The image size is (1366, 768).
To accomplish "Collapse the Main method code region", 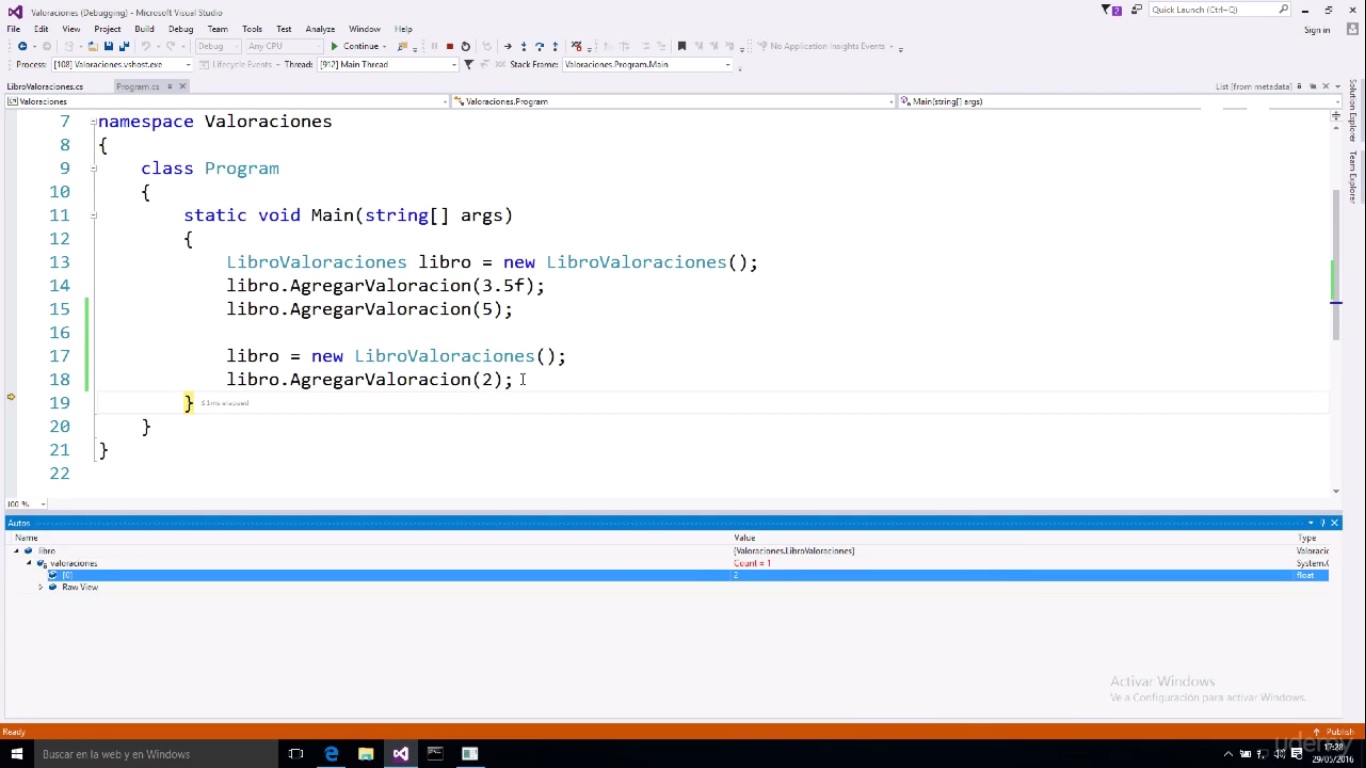I will click(x=93, y=215).
